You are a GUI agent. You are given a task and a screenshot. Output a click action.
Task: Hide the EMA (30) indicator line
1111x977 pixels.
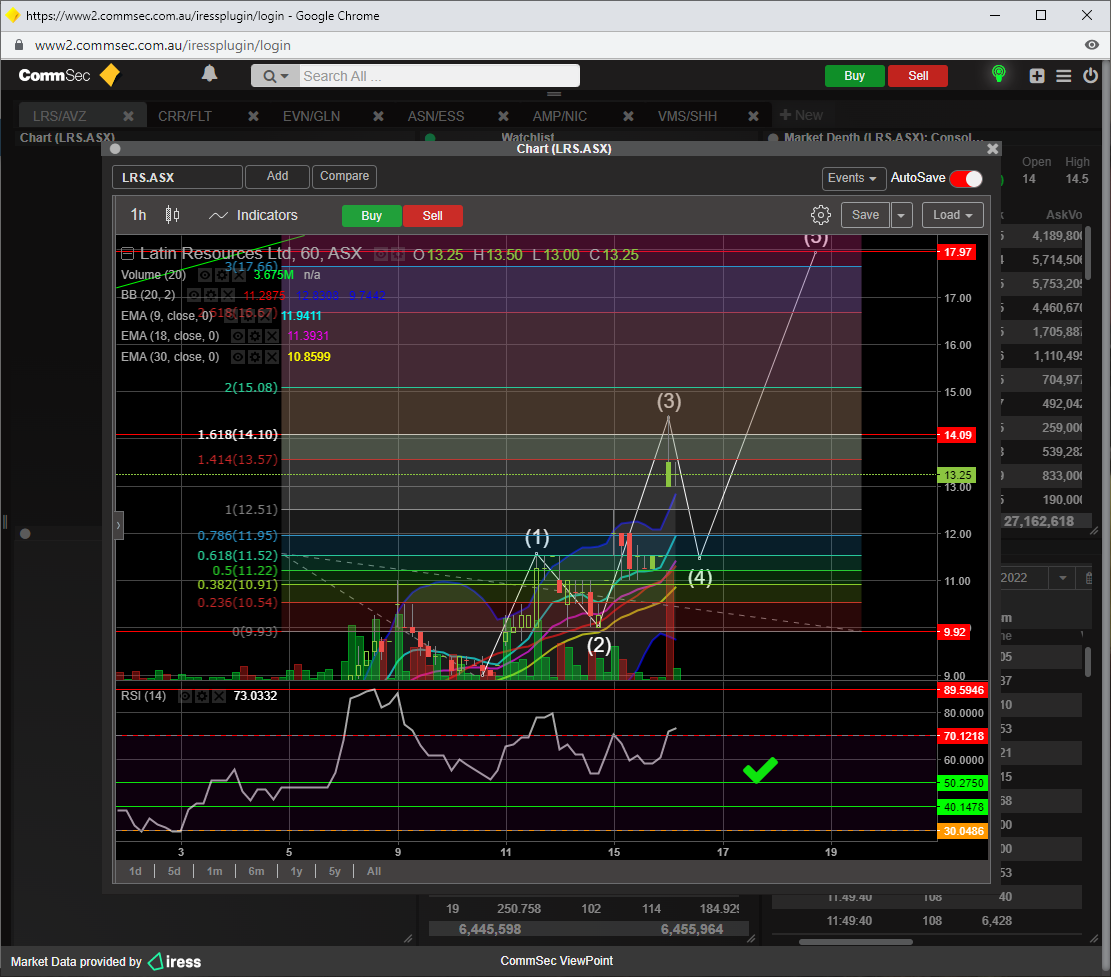tap(239, 357)
